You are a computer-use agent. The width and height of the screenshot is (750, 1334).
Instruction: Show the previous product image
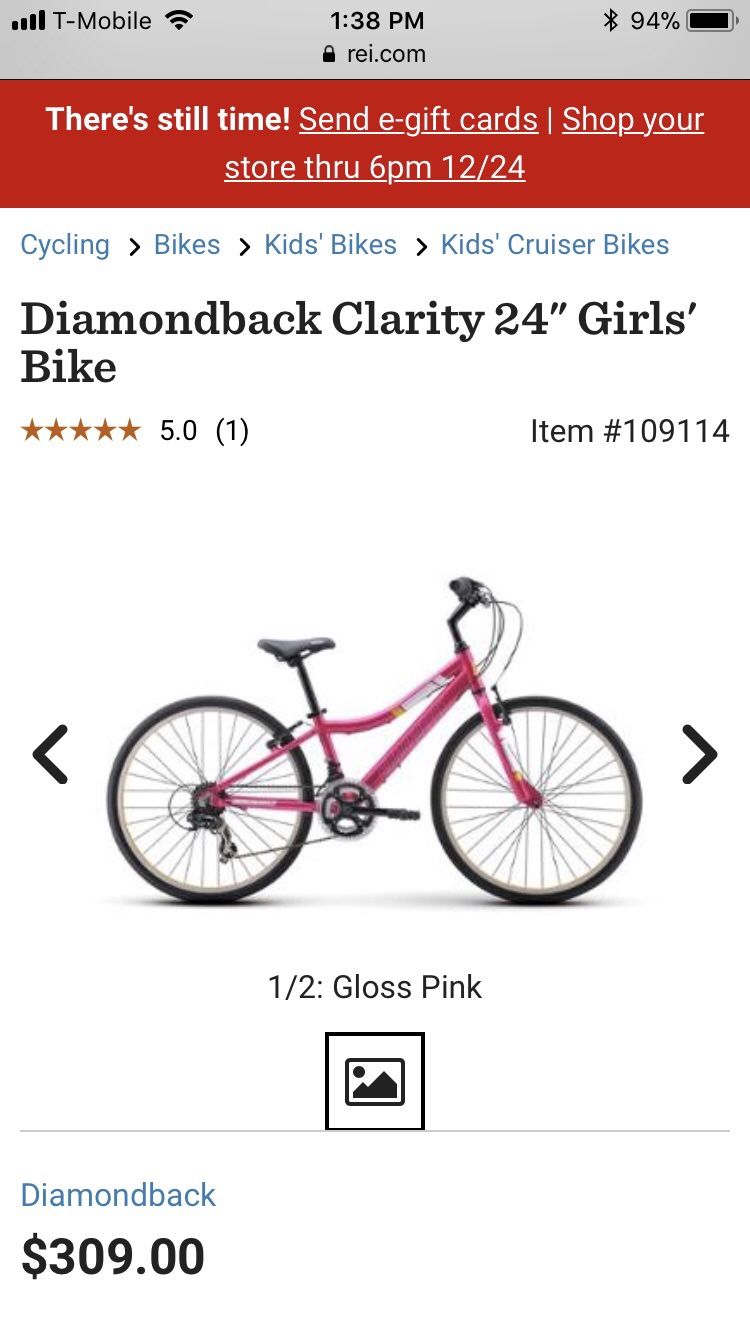click(50, 754)
